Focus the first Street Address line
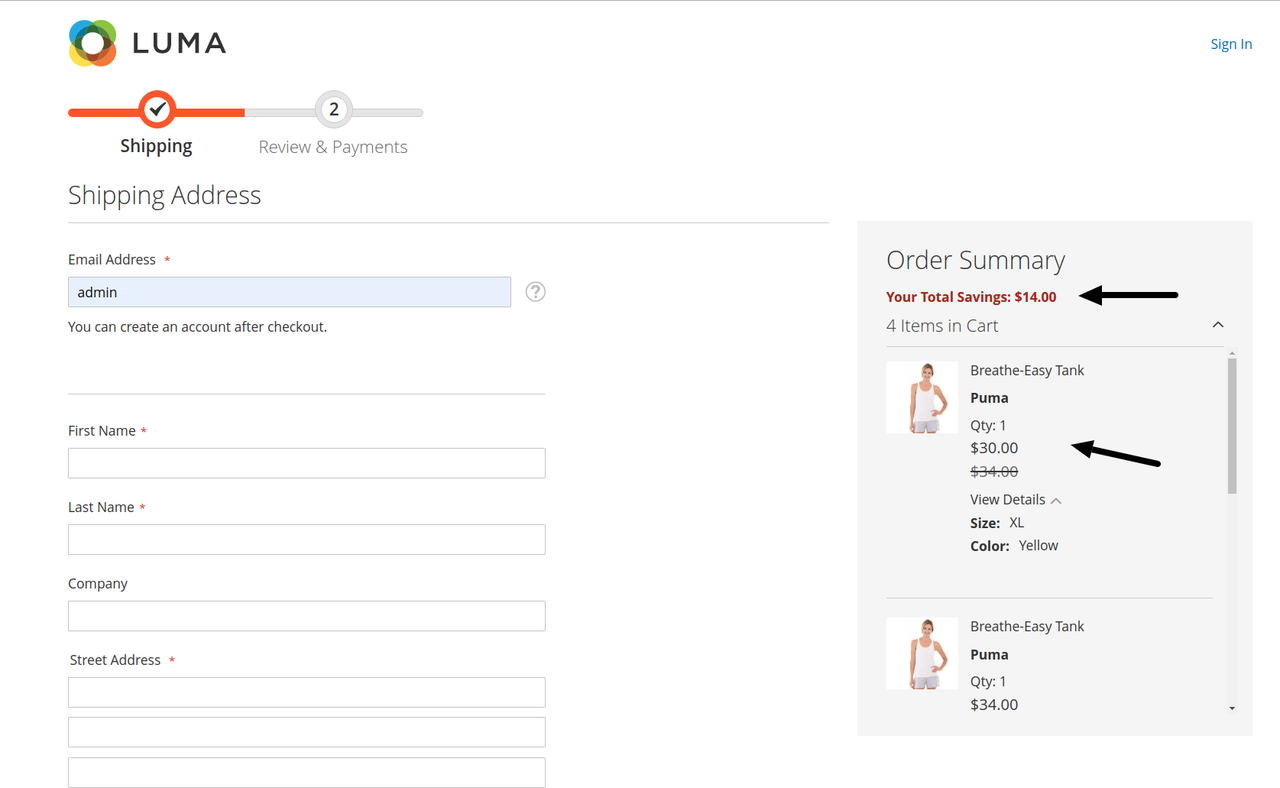 point(306,692)
